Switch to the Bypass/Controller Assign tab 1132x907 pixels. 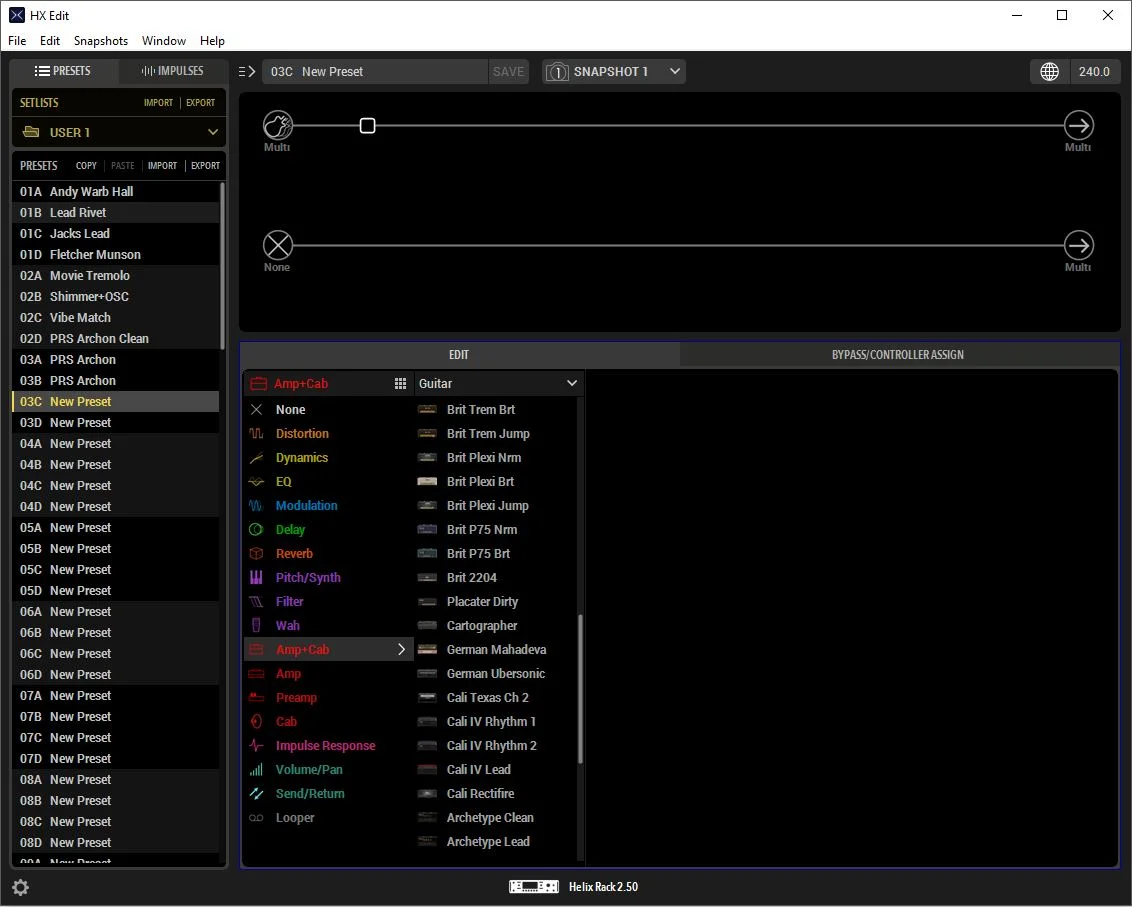tap(897, 355)
